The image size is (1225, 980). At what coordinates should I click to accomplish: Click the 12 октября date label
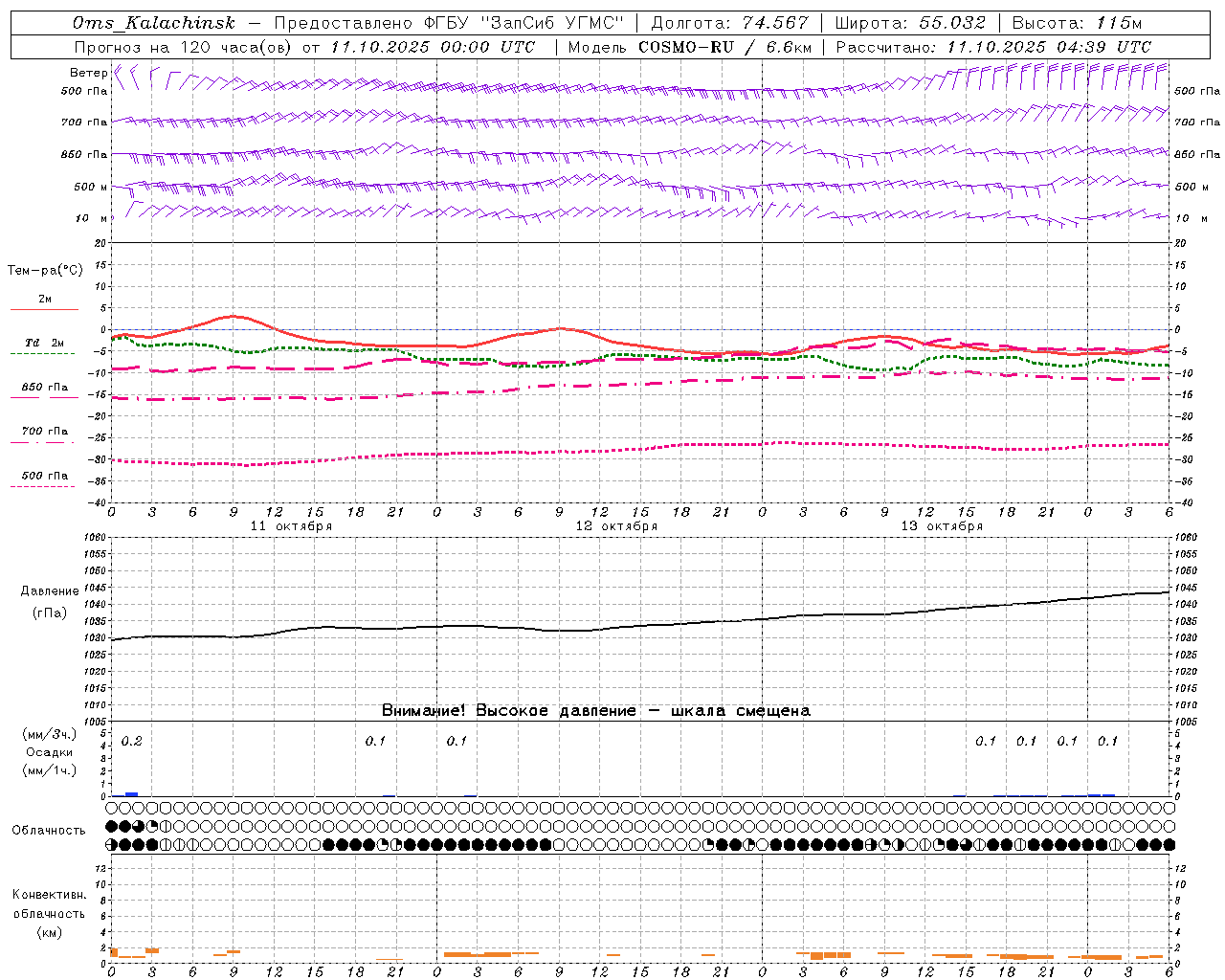pos(616,526)
